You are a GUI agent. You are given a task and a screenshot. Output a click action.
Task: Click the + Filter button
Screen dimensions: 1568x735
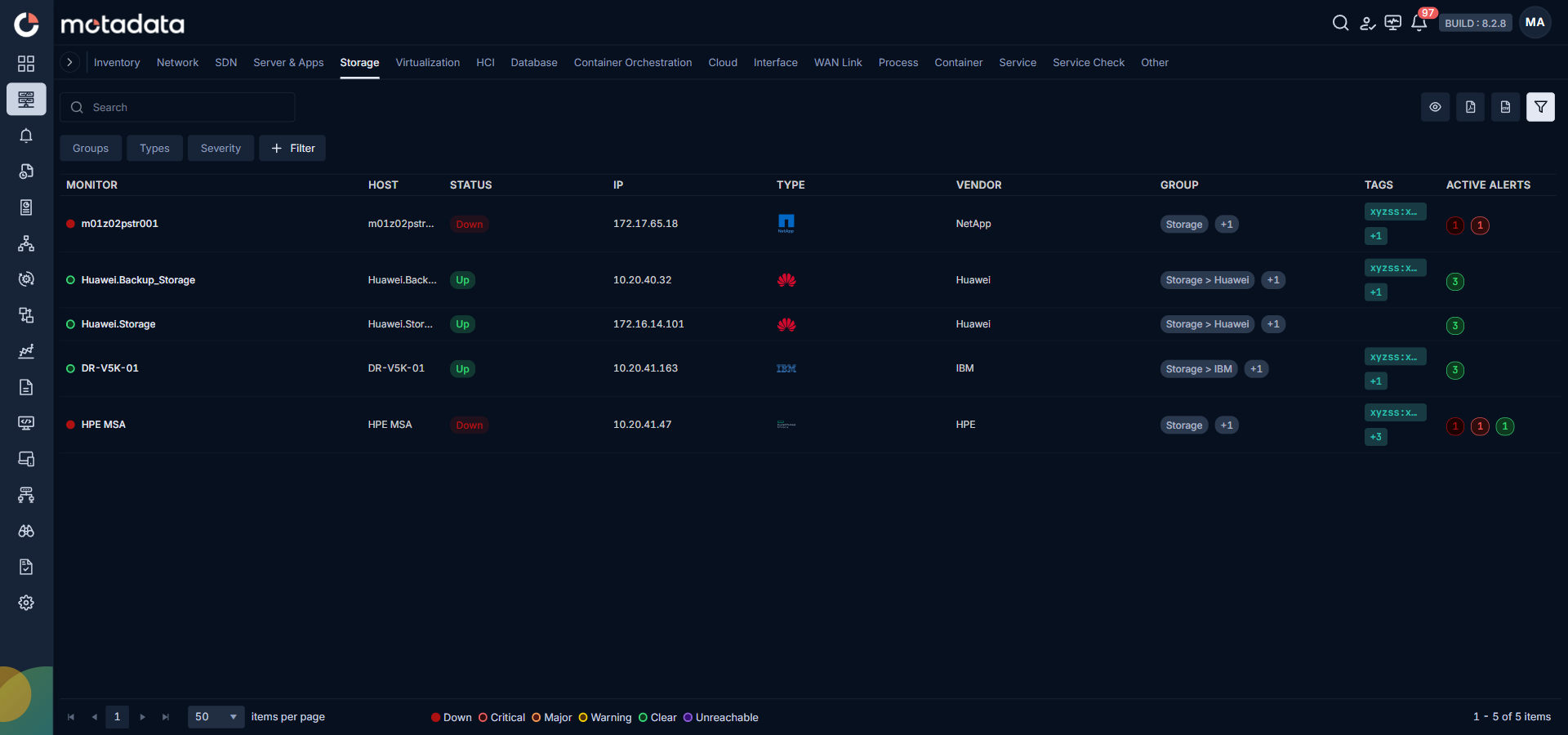point(292,148)
